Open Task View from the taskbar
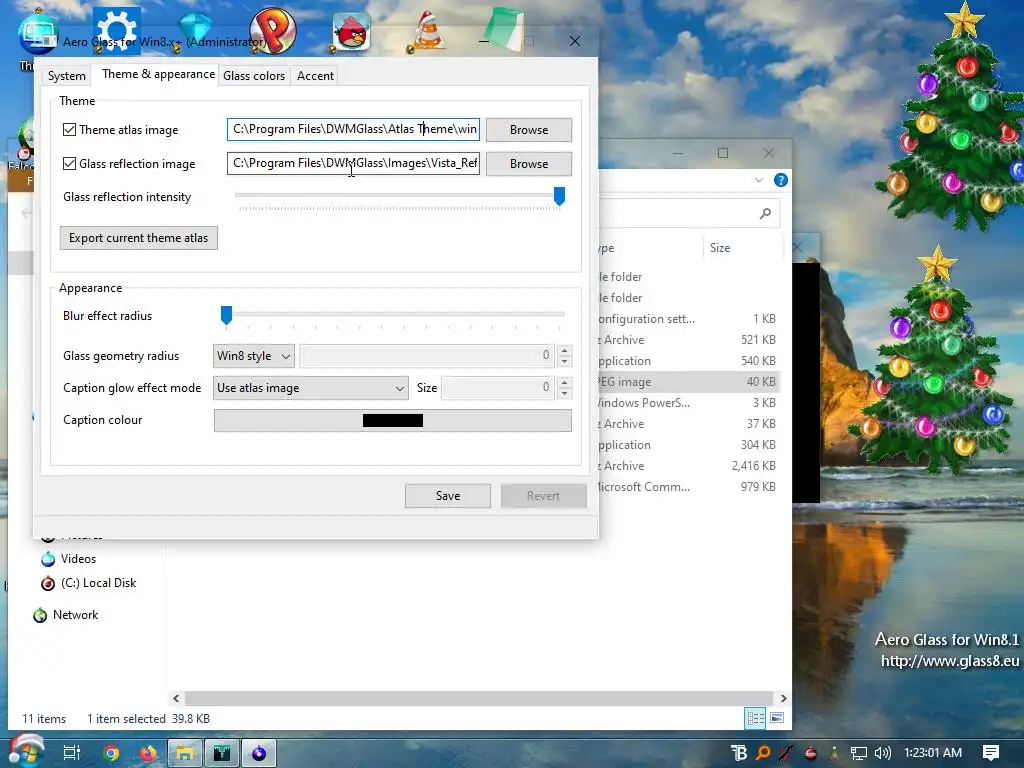This screenshot has width=1024, height=768. click(x=72, y=753)
